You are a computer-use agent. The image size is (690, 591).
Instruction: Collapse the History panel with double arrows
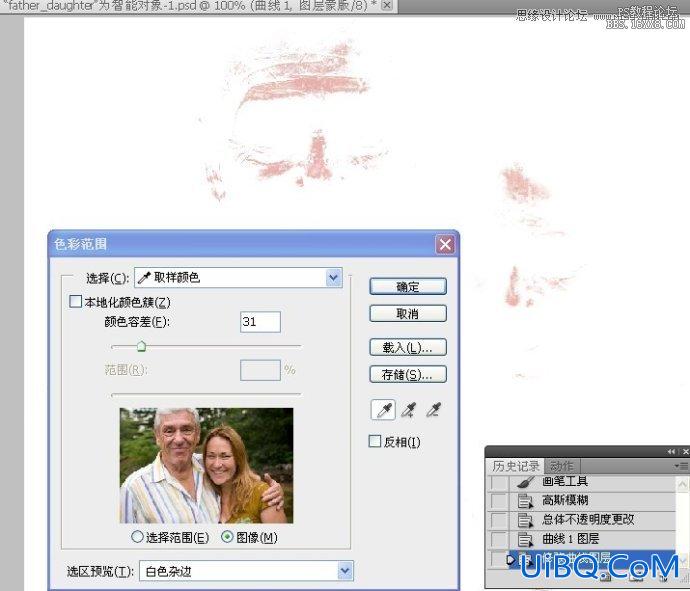(x=671, y=452)
